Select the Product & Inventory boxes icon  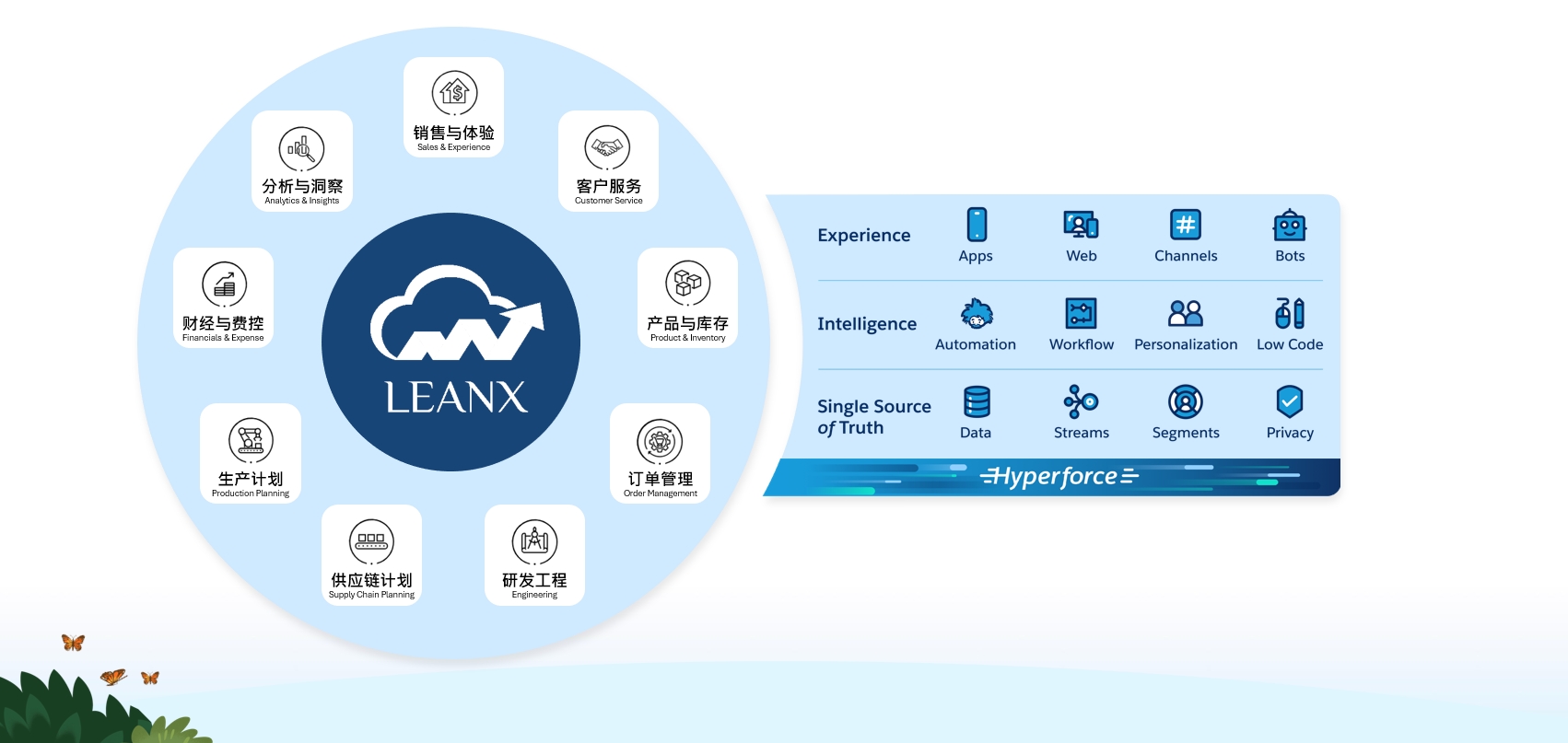pyautogui.click(x=687, y=284)
